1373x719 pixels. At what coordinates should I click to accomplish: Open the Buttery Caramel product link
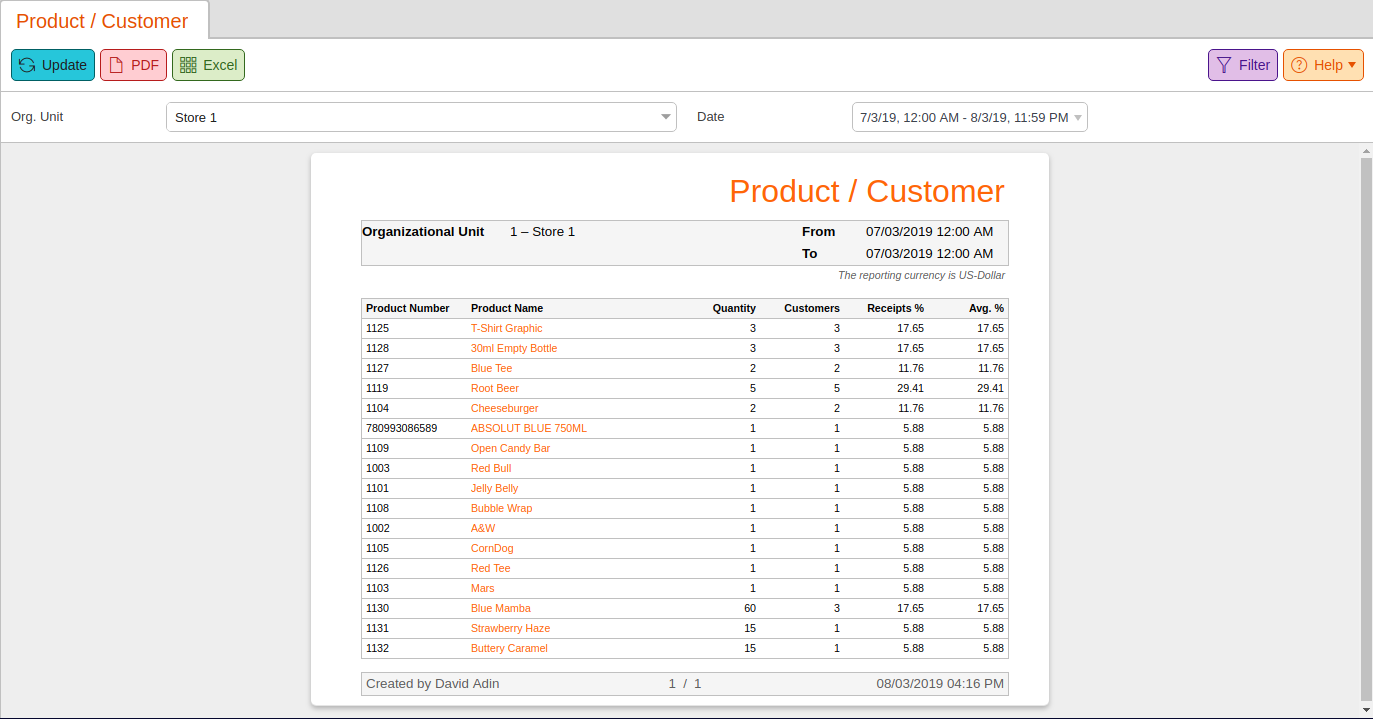point(509,648)
